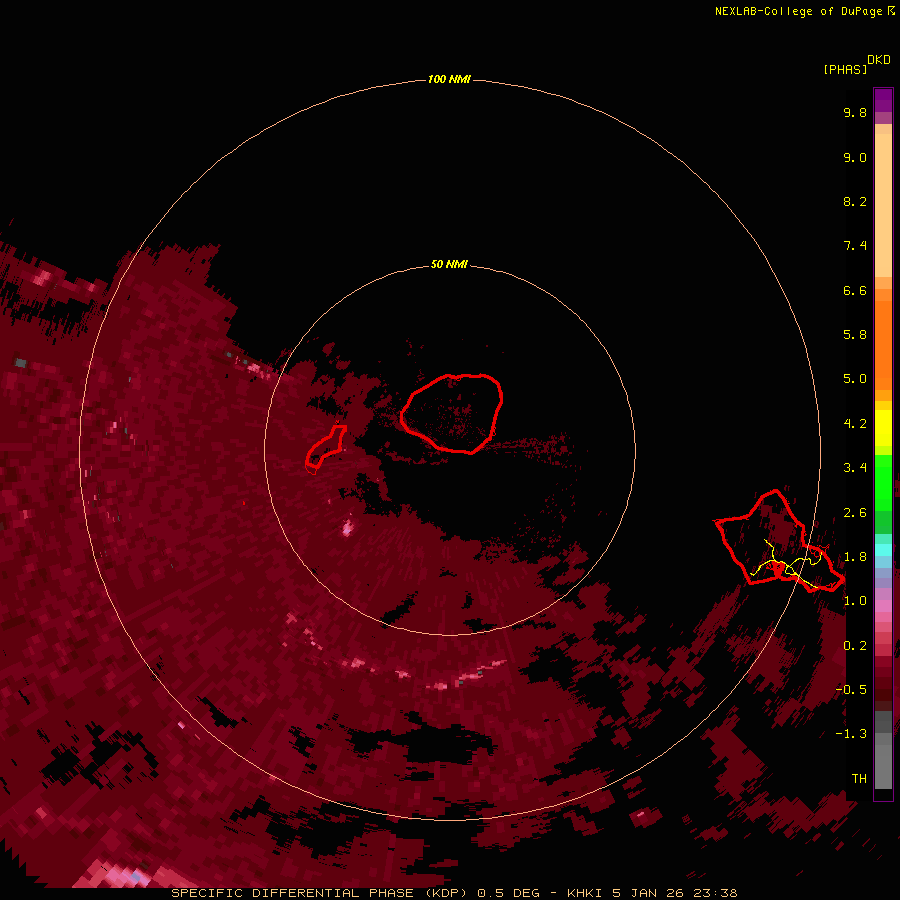Pick the cyan color bar segment
The height and width of the screenshot is (900, 900).
(883, 550)
